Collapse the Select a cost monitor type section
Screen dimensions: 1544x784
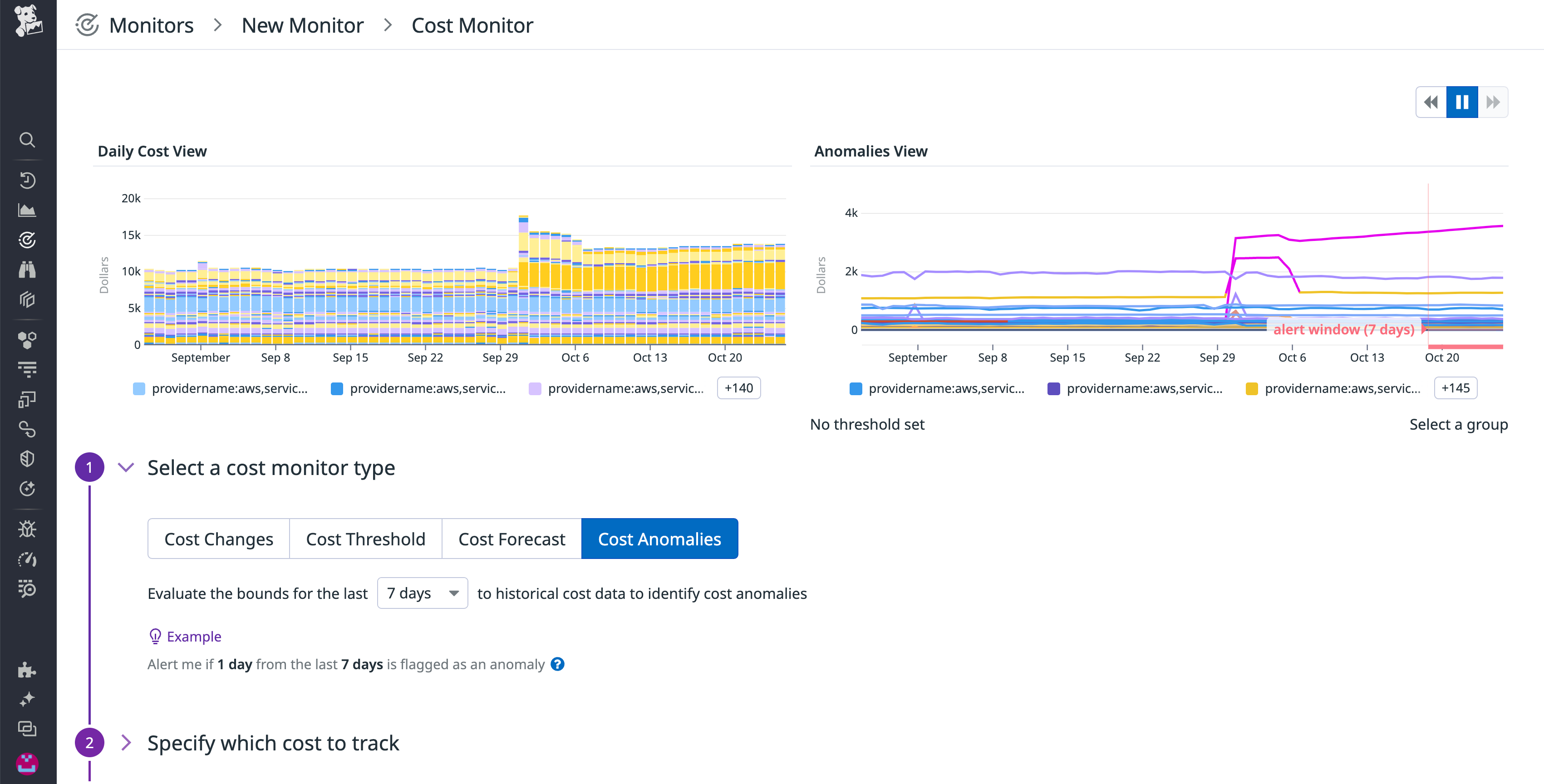(127, 467)
